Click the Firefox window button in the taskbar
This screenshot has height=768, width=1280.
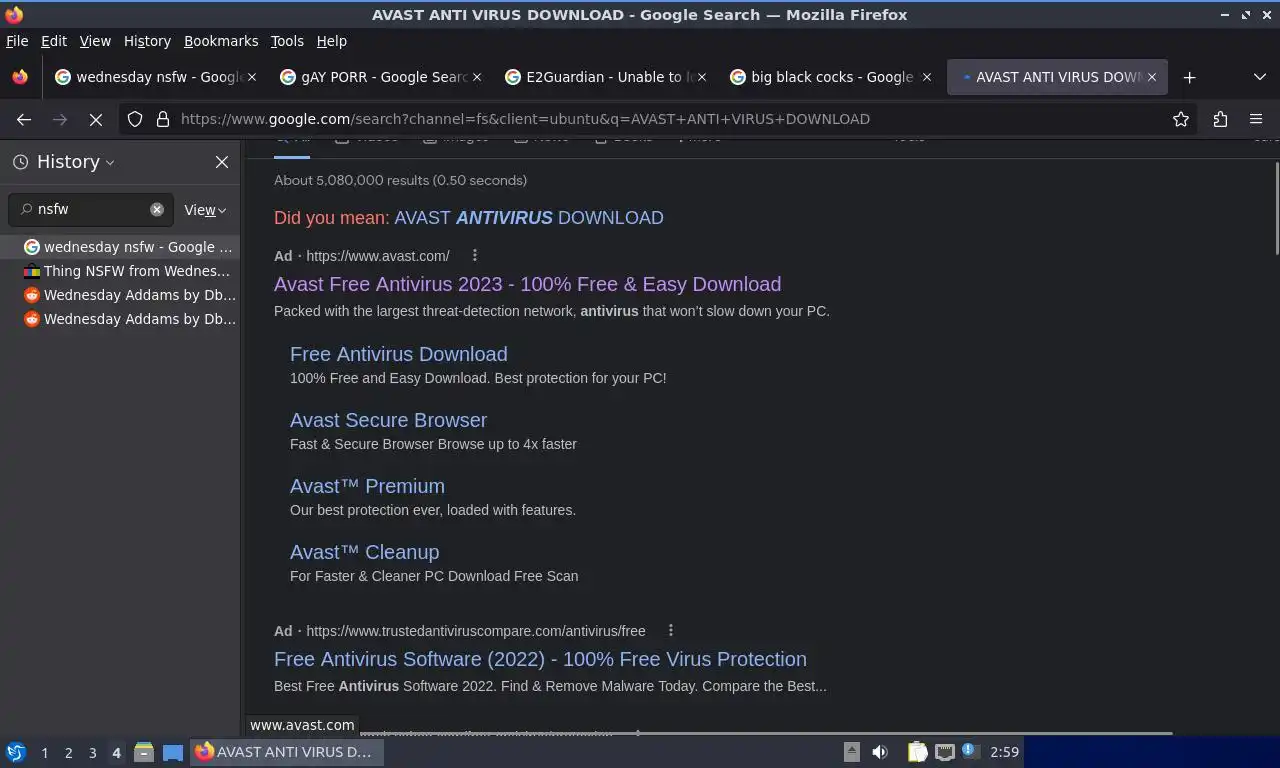[x=286, y=752]
